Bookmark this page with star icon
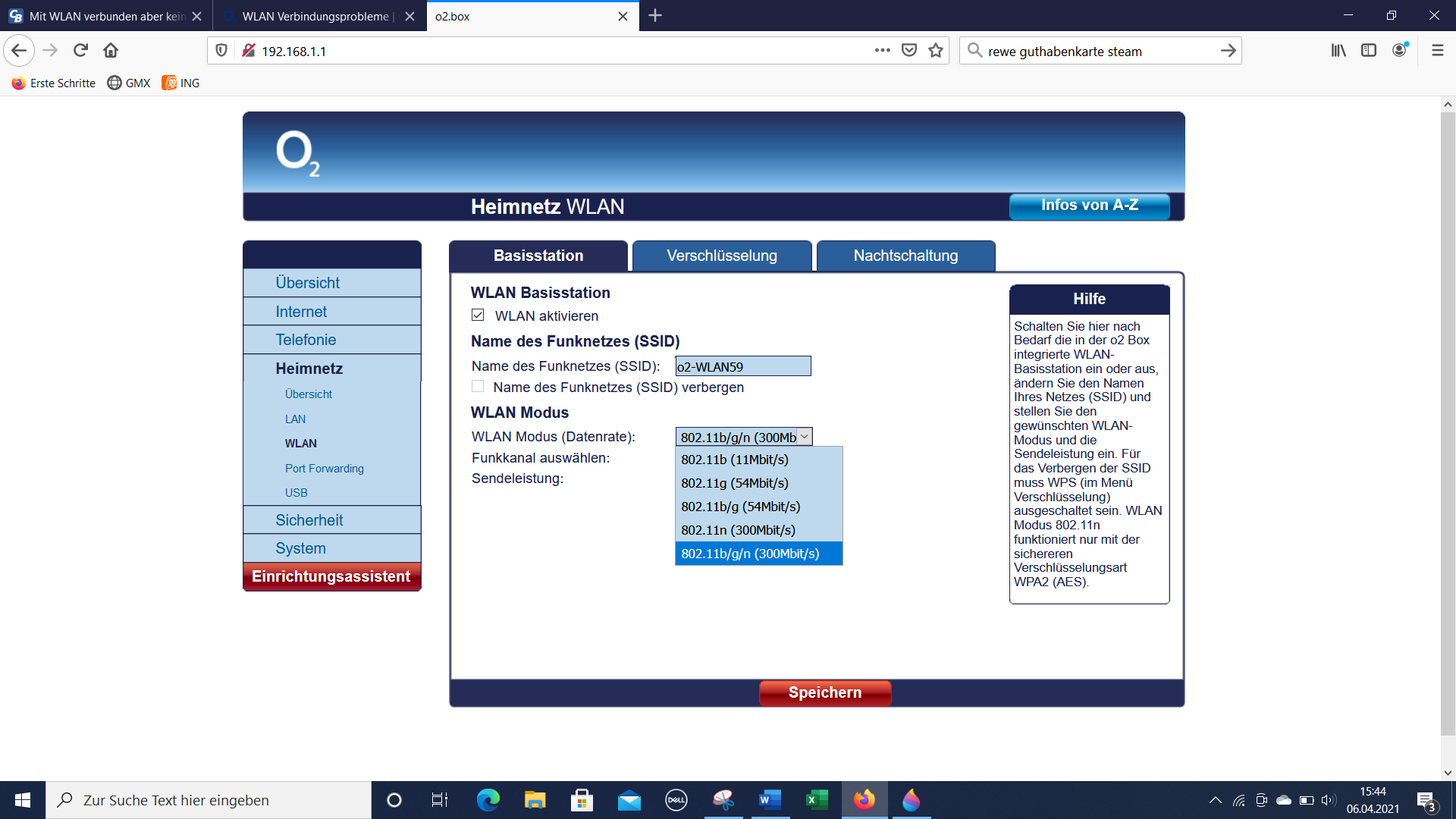1456x819 pixels. (x=936, y=51)
